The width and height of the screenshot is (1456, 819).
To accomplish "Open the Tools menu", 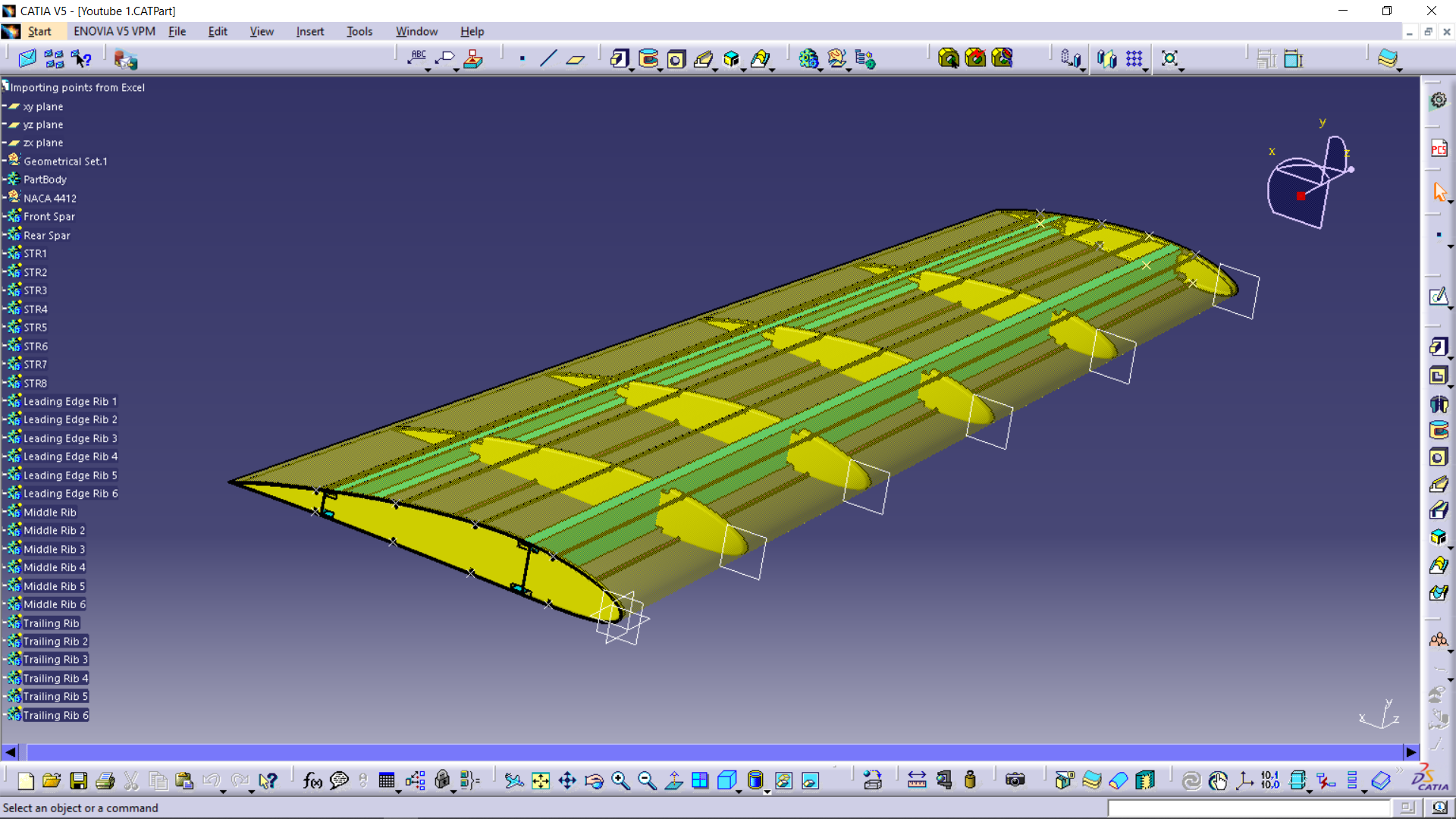I will pyautogui.click(x=359, y=31).
